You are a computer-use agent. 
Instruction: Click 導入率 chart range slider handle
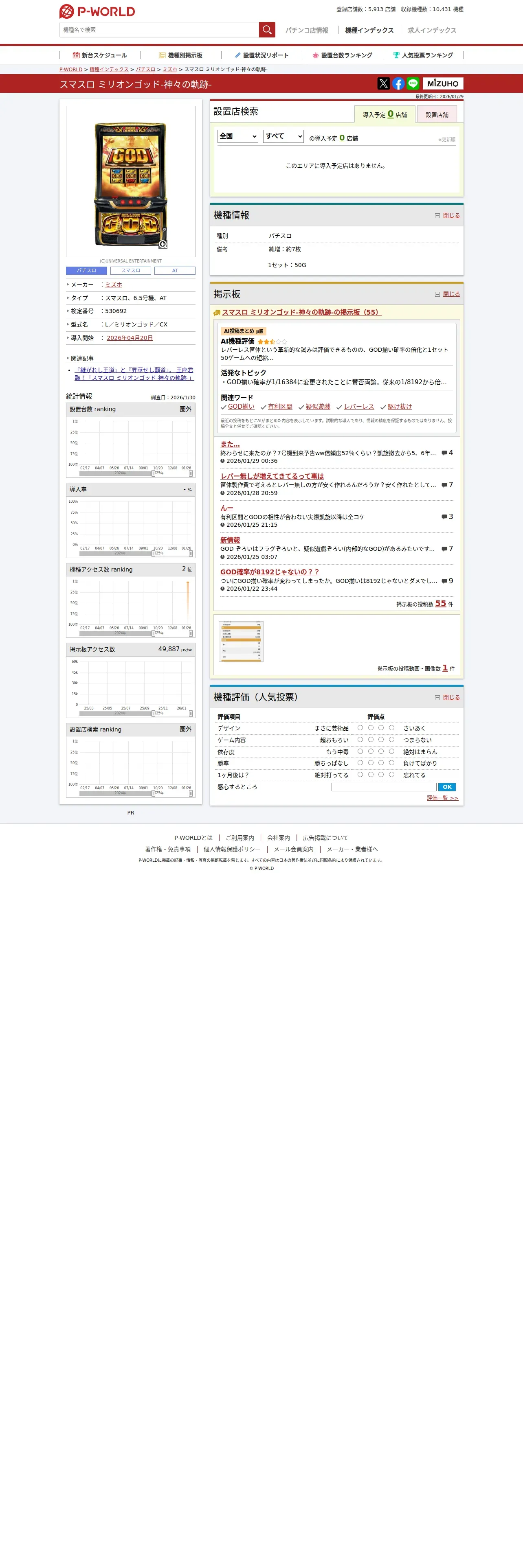153,553
